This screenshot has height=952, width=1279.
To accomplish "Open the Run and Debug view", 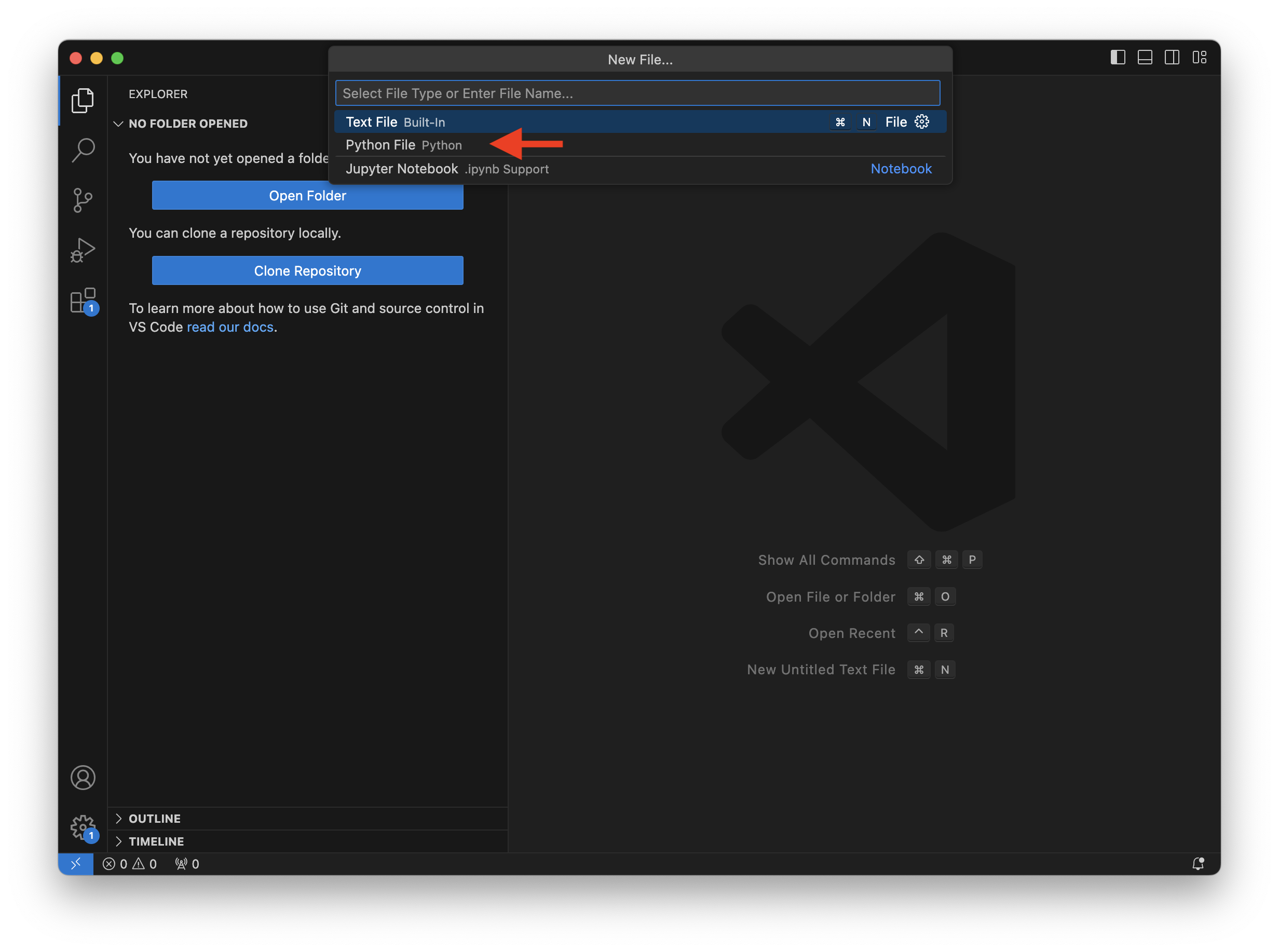I will [x=83, y=250].
